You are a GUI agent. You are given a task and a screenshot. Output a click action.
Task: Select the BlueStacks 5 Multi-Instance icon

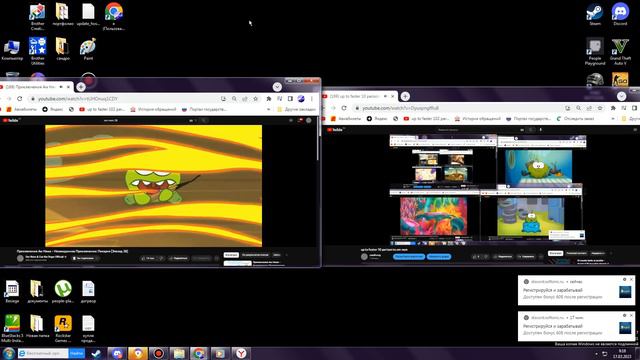[x=12, y=329]
